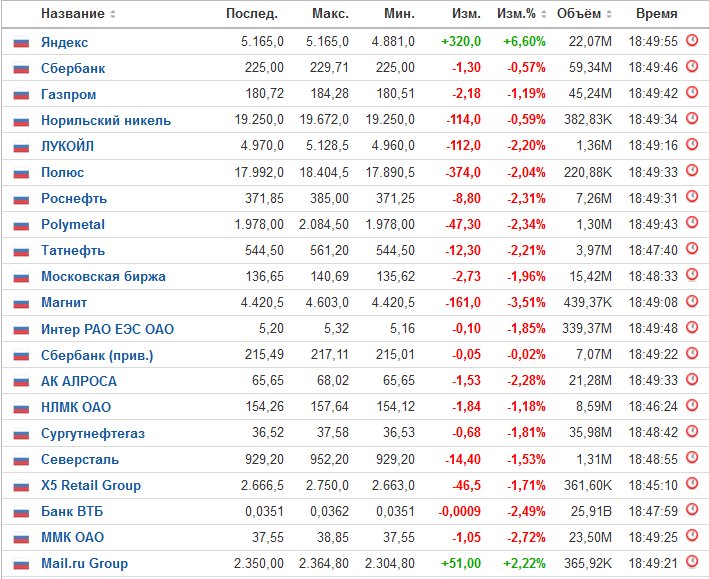Click the clock icon in the ММК ОАО row
This screenshot has height=579, width=709.
[692, 536]
